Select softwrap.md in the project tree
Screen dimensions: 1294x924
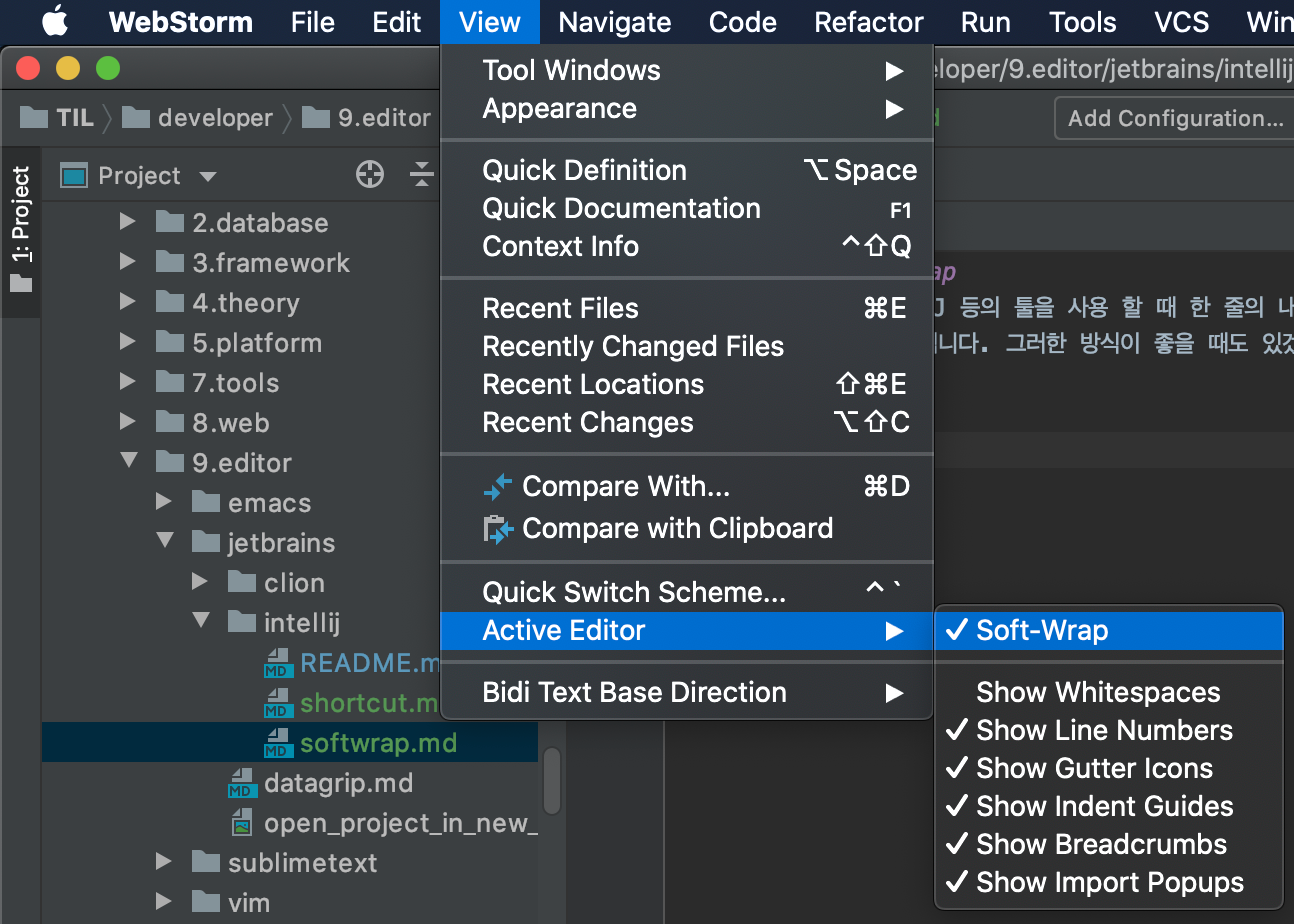(290, 743)
